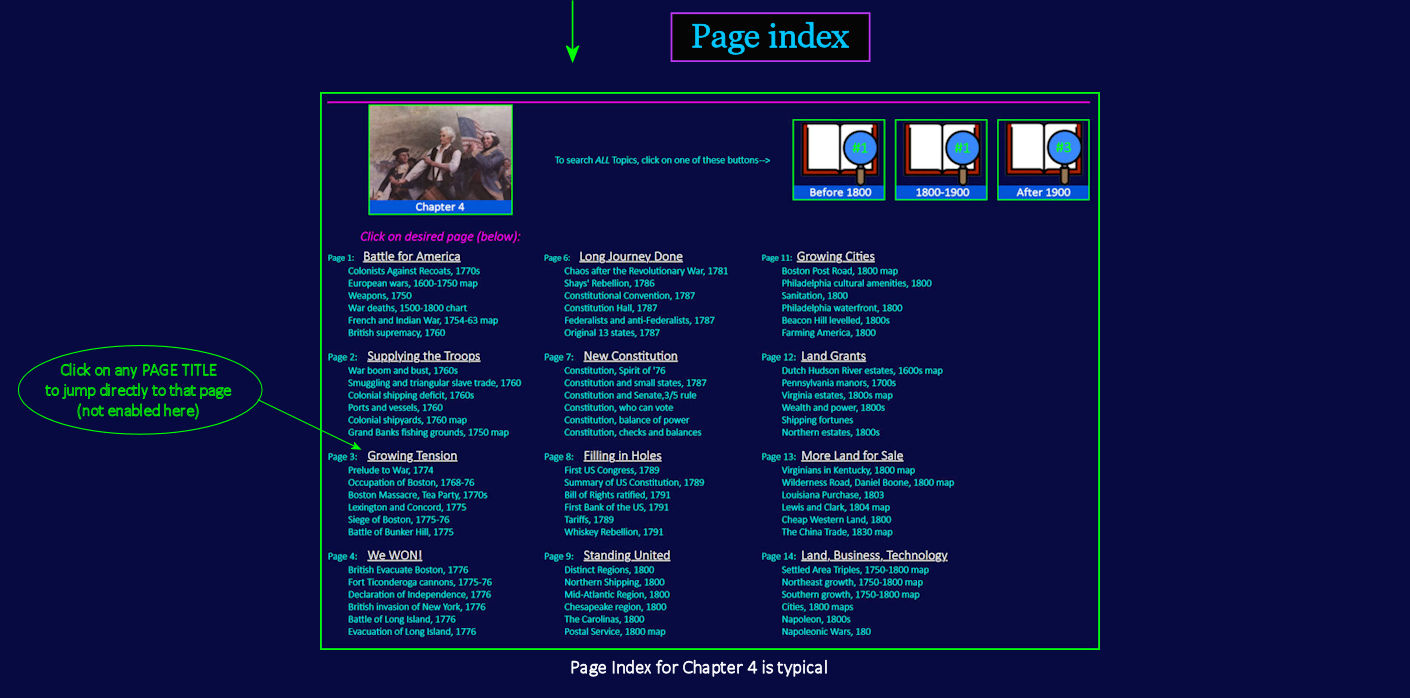Select 'War deaths, 1500-1800 chart' entry
This screenshot has height=698, width=1410.
click(x=408, y=308)
